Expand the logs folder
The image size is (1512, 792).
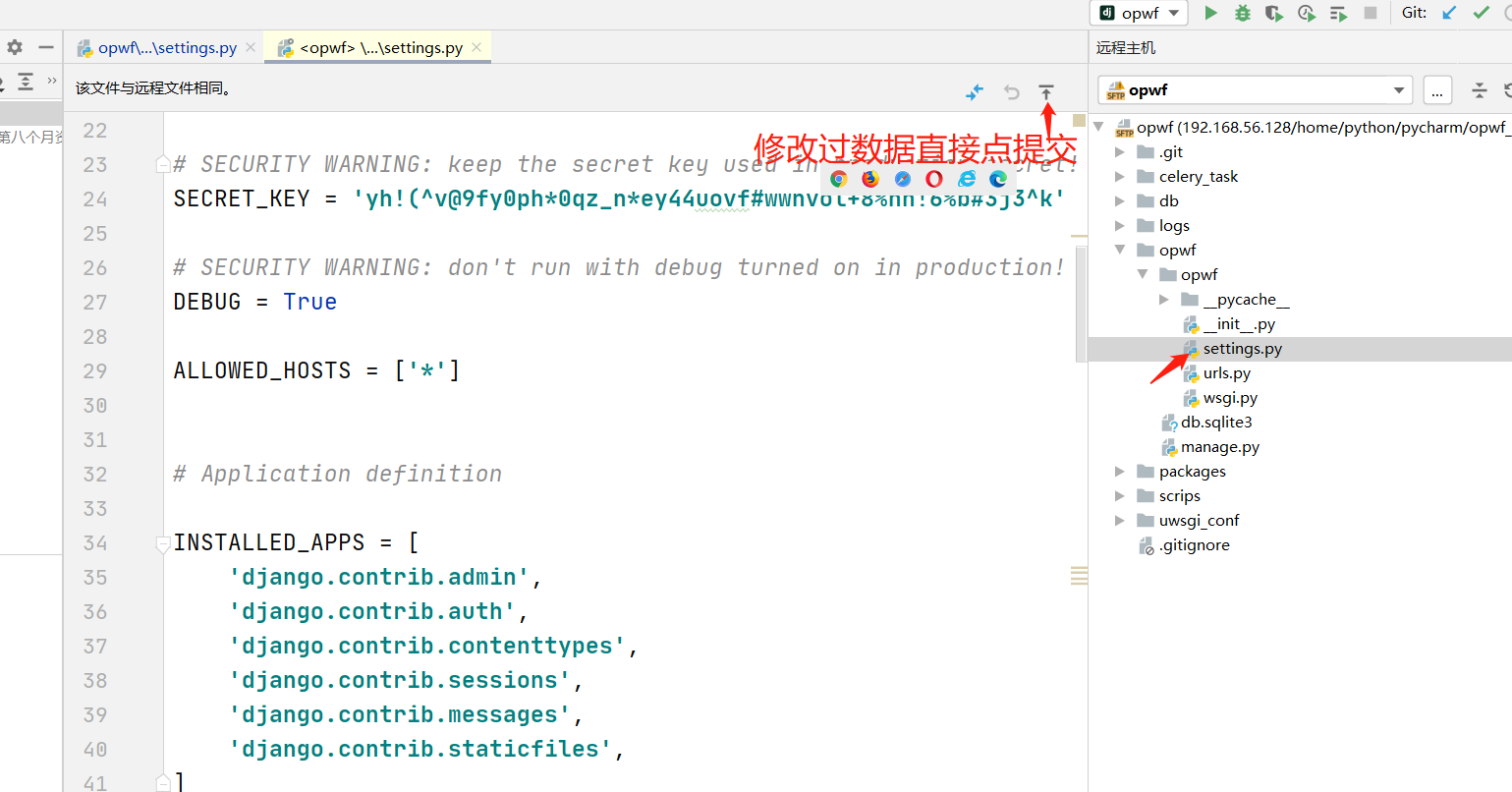coord(1120,225)
